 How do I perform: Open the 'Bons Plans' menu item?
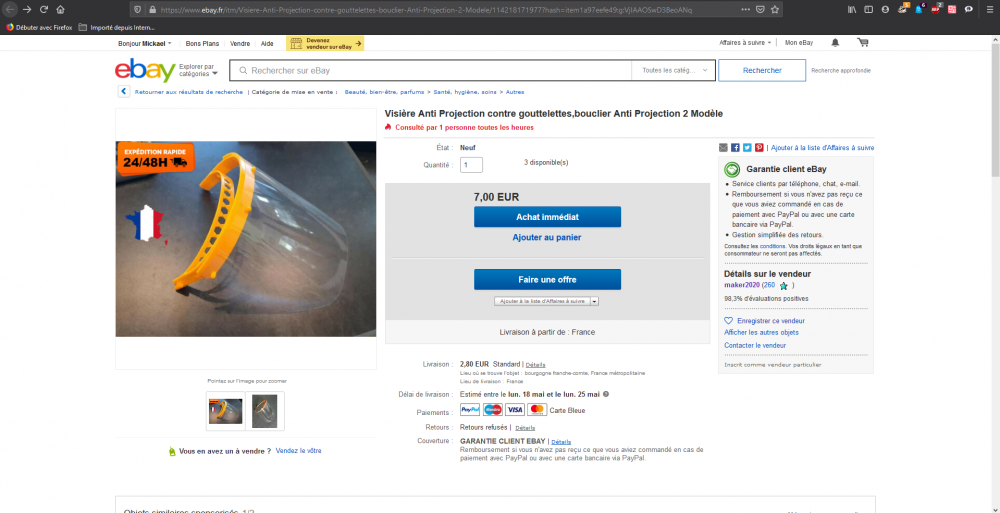pyautogui.click(x=202, y=44)
